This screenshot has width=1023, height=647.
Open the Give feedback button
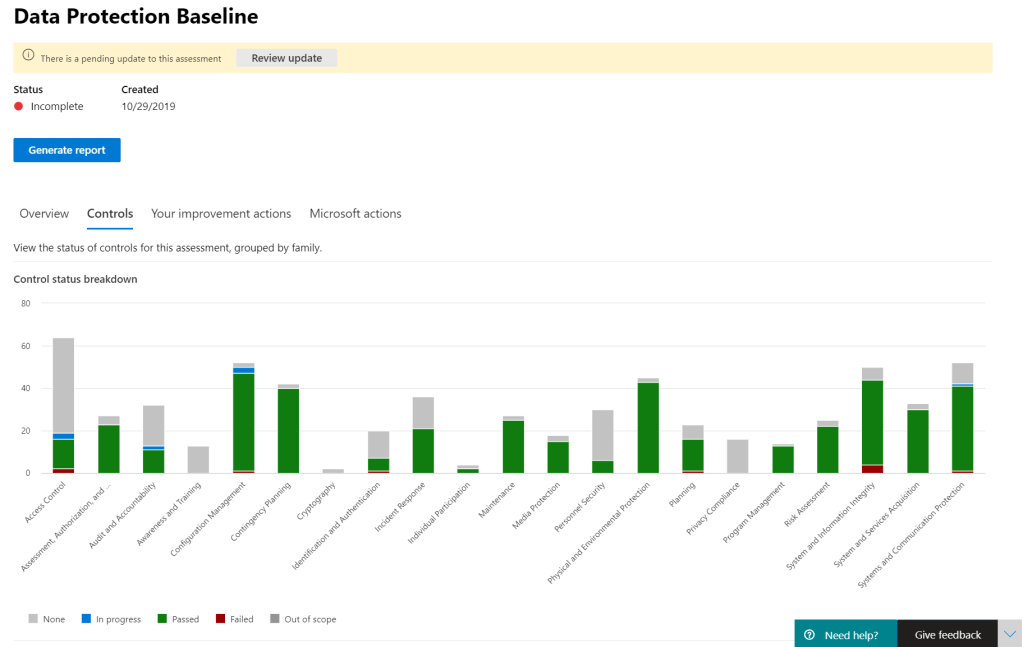[947, 635]
